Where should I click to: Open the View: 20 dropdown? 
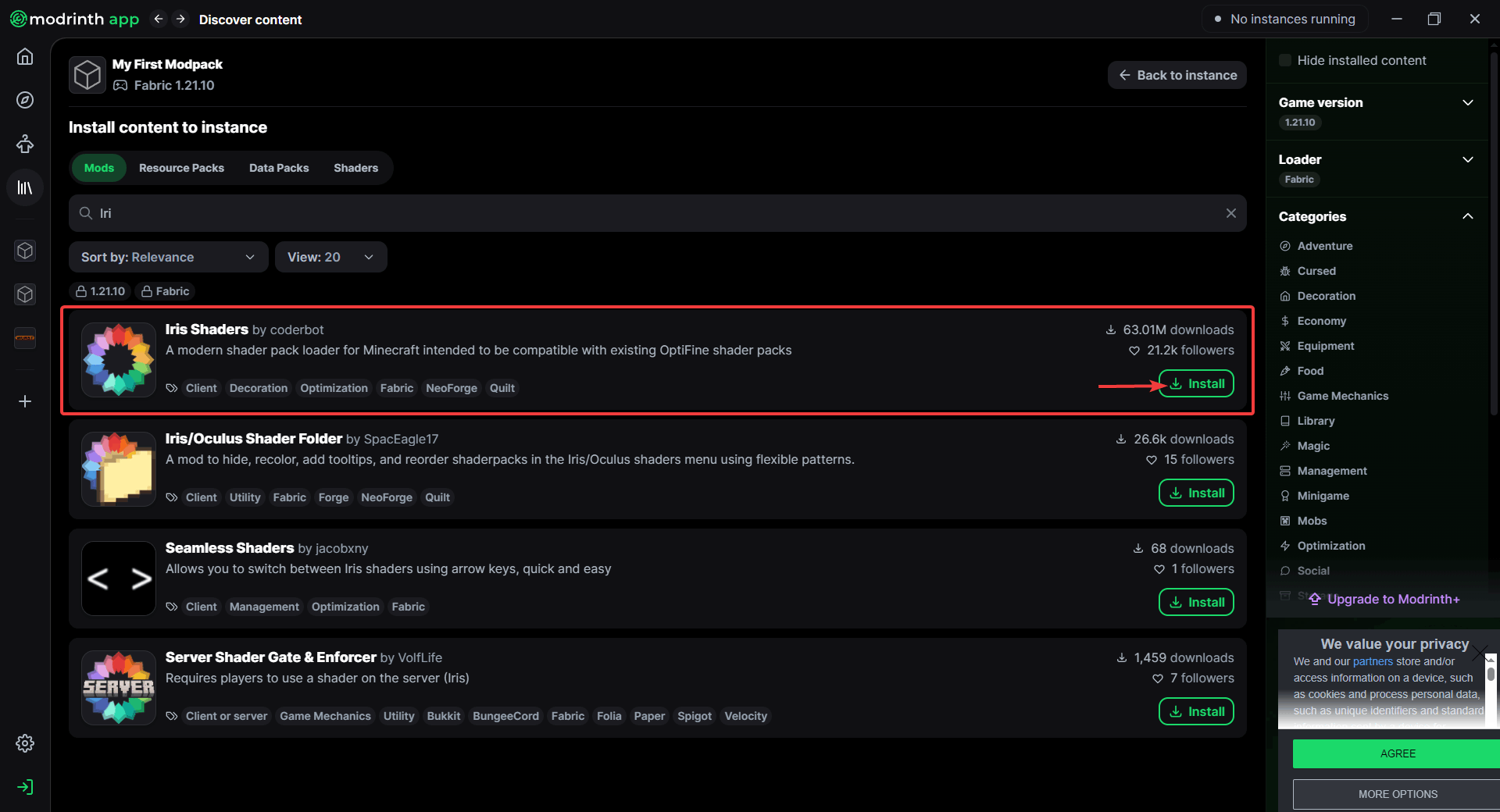(x=330, y=257)
